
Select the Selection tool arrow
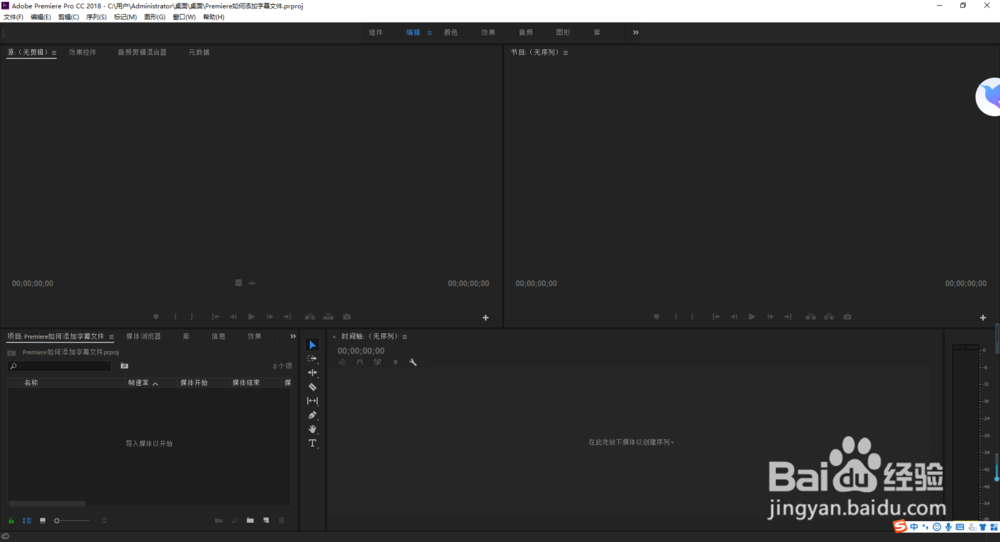pyautogui.click(x=312, y=345)
